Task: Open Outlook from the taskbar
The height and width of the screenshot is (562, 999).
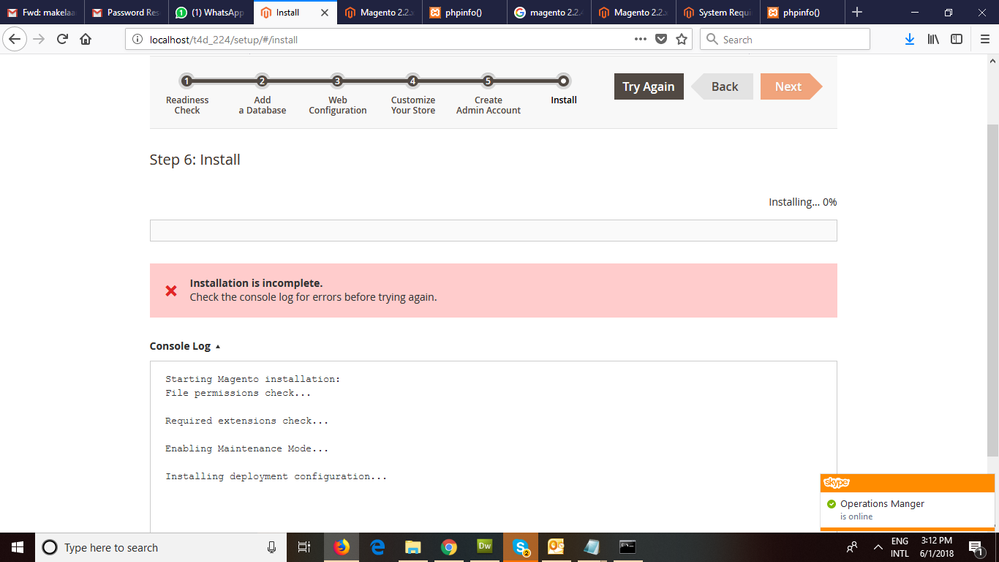Action: [556, 547]
